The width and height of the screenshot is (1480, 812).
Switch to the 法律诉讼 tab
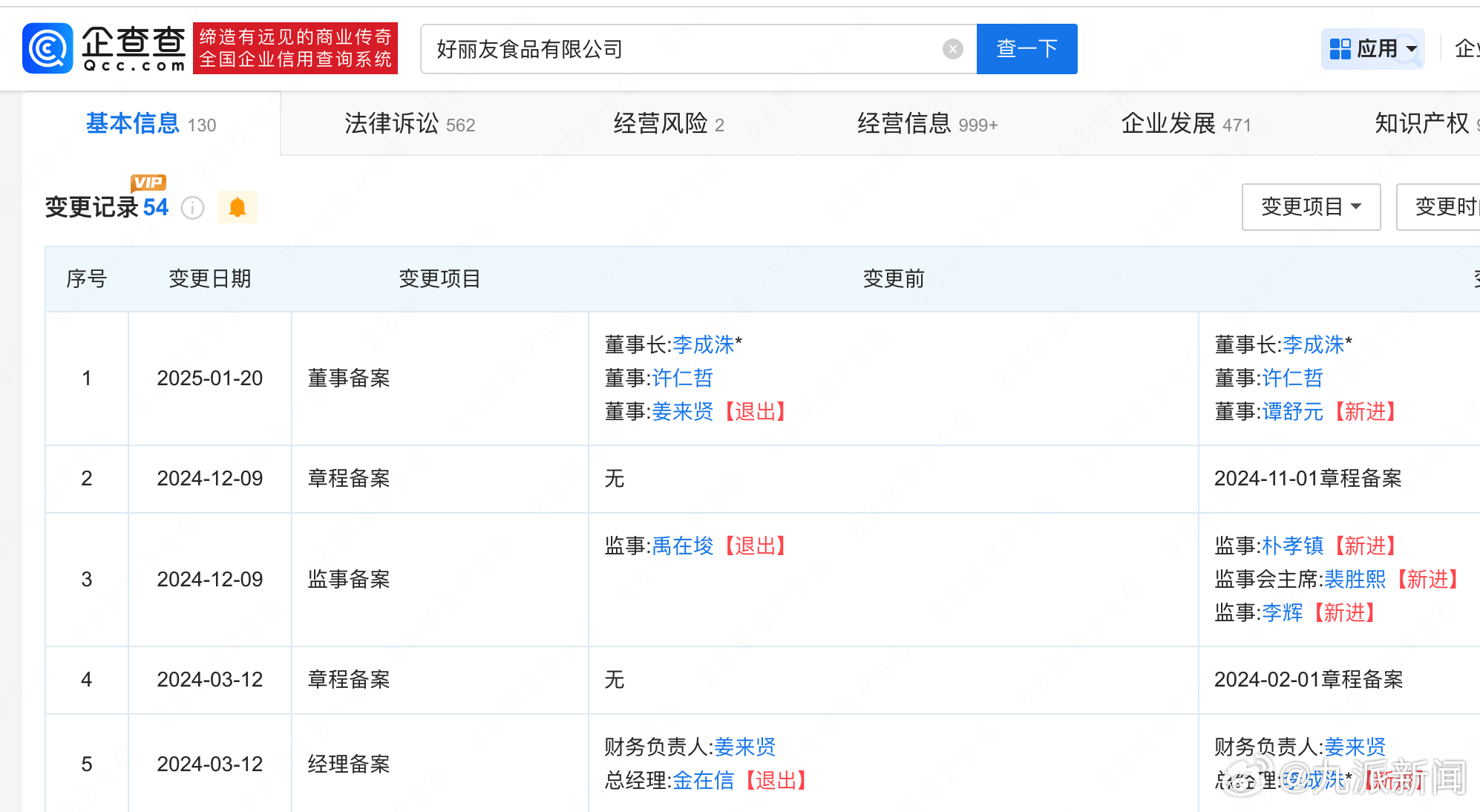pos(410,124)
